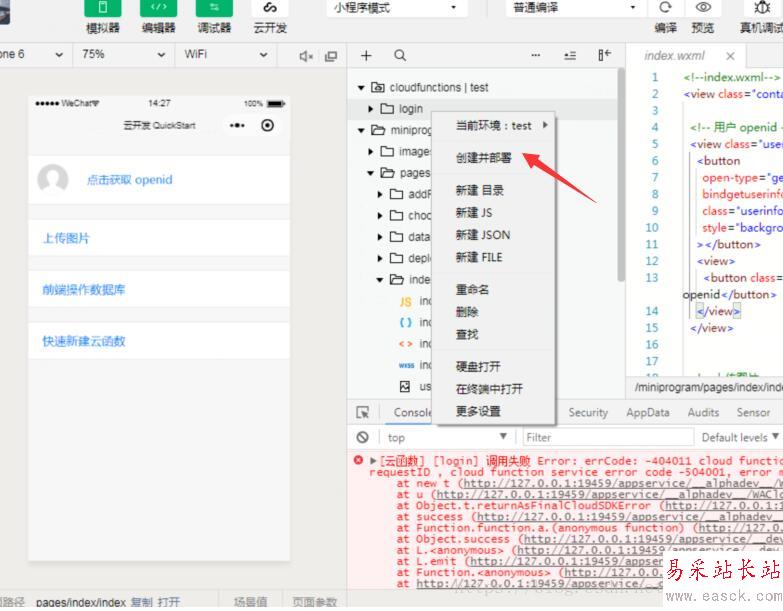783x611 pixels.
Task: Click the preview (预览) eye icon
Action: (703, 7)
